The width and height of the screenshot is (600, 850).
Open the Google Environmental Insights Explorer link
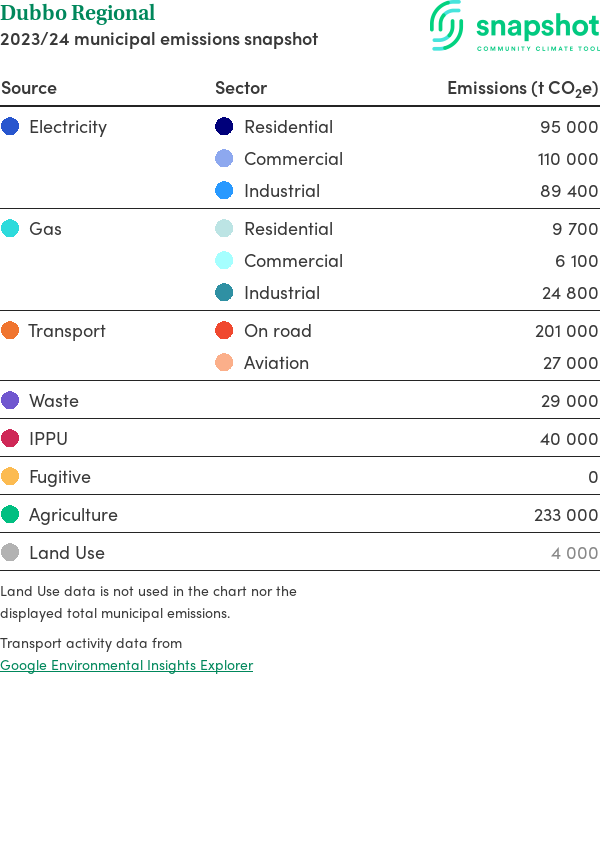click(x=126, y=665)
